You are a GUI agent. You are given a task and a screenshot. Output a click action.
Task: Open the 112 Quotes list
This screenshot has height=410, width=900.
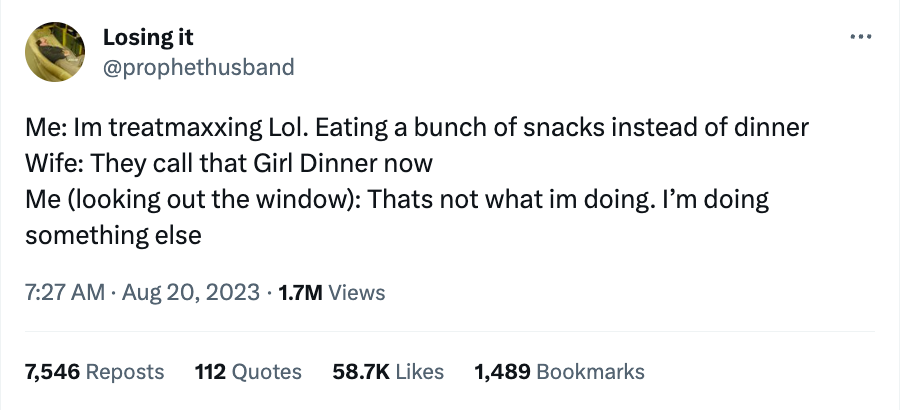pos(248,372)
